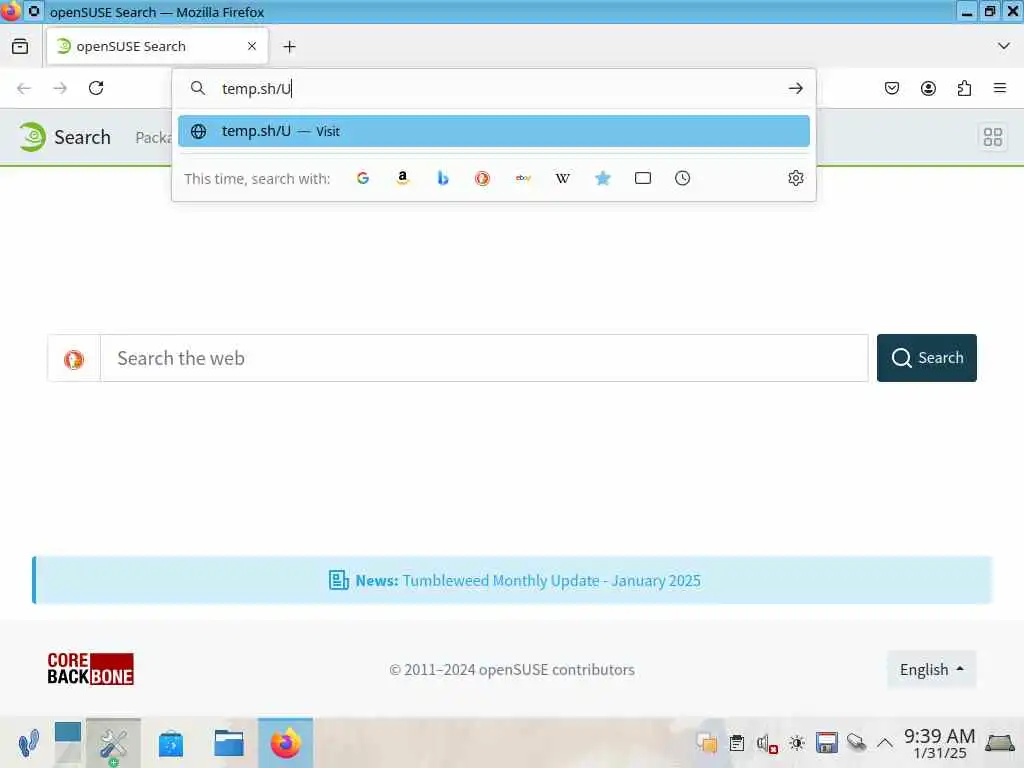This screenshot has width=1024, height=768.
Task: Open the virtual desktop pager
Action: click(68, 743)
